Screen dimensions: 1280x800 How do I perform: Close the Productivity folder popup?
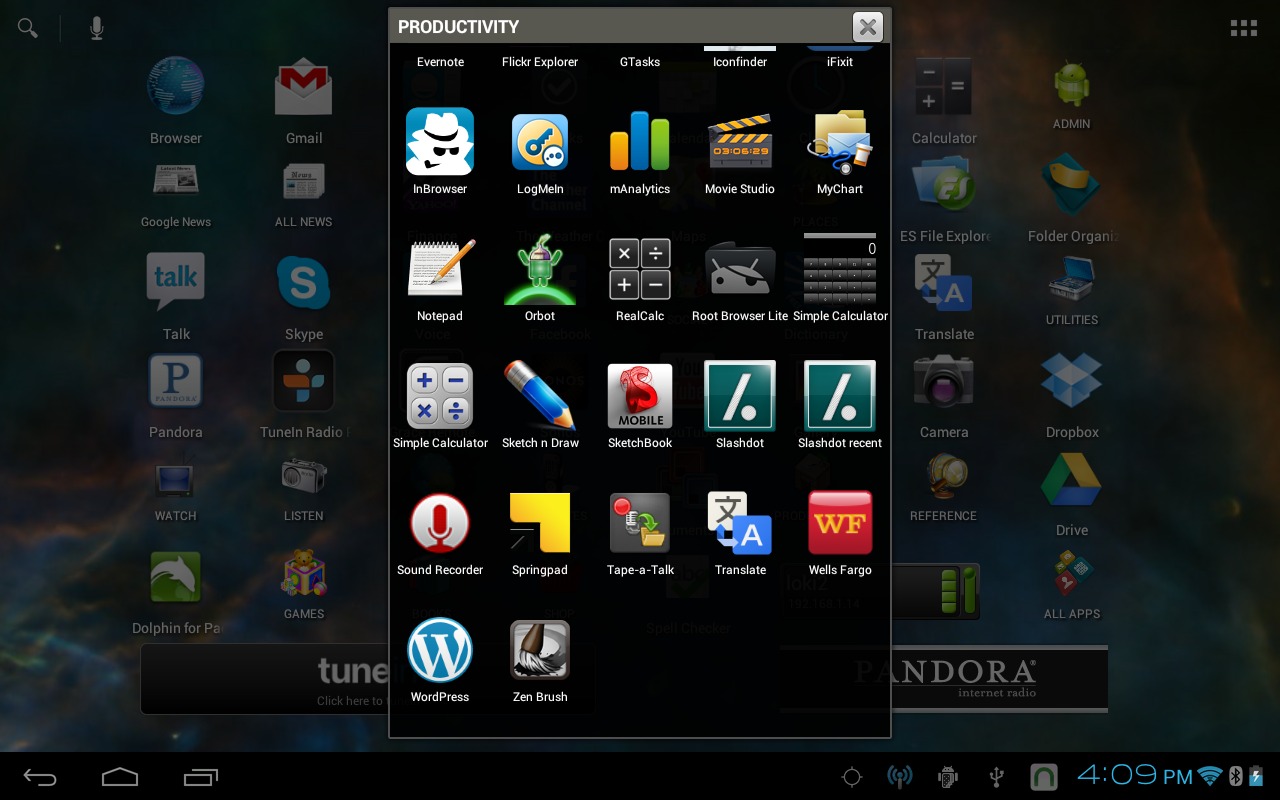[868, 27]
